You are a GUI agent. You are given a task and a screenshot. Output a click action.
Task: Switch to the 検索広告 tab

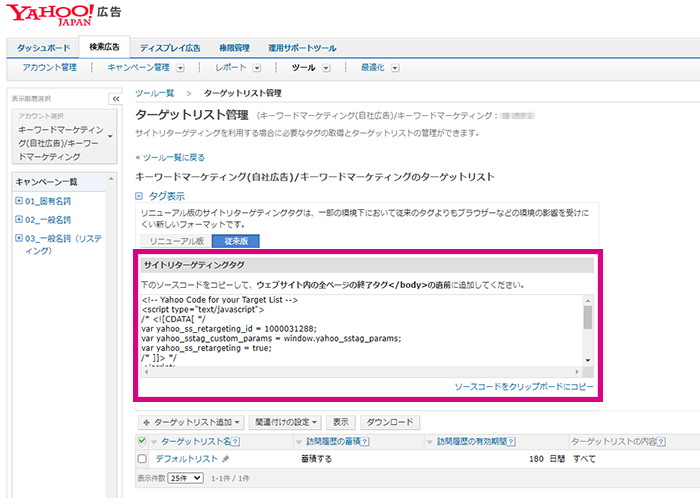point(104,47)
